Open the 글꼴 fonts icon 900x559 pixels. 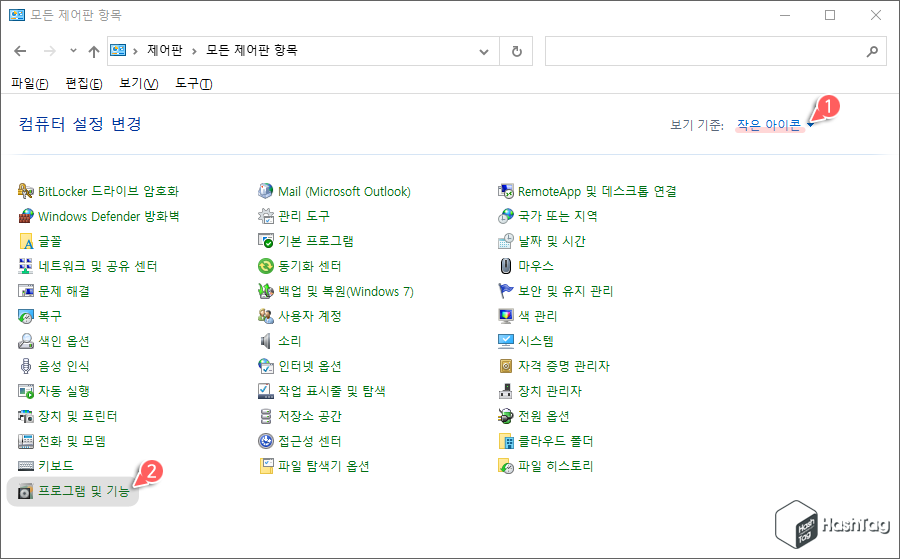pos(26,241)
